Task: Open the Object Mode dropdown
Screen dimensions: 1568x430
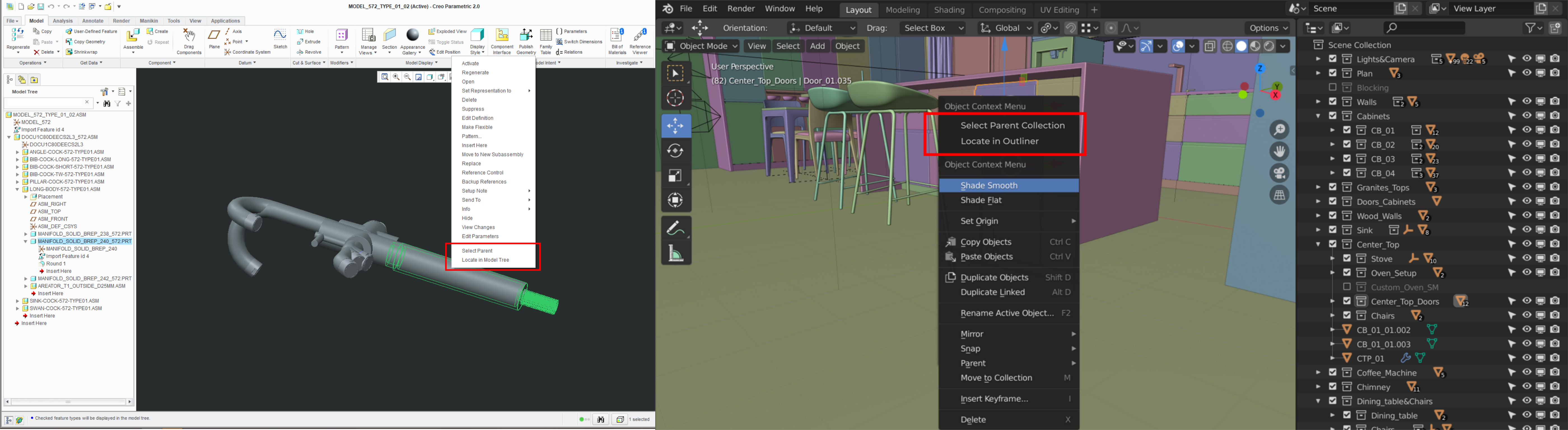Action: [x=701, y=46]
